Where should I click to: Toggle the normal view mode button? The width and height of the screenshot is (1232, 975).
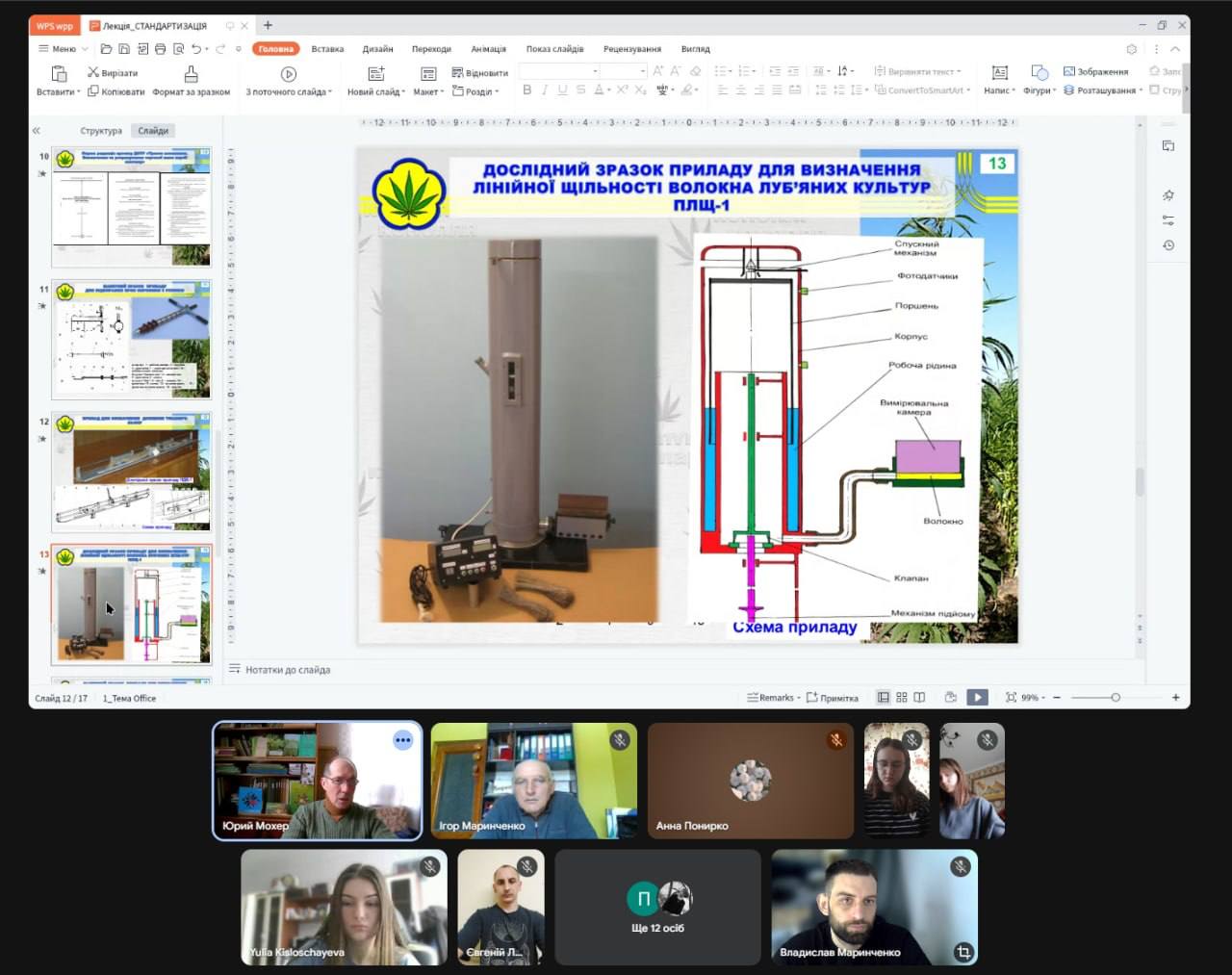click(884, 698)
